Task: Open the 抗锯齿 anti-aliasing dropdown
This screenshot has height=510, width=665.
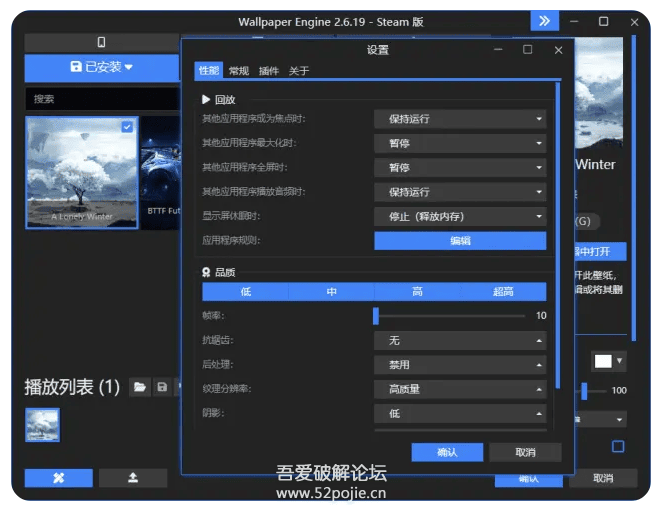Action: (460, 340)
